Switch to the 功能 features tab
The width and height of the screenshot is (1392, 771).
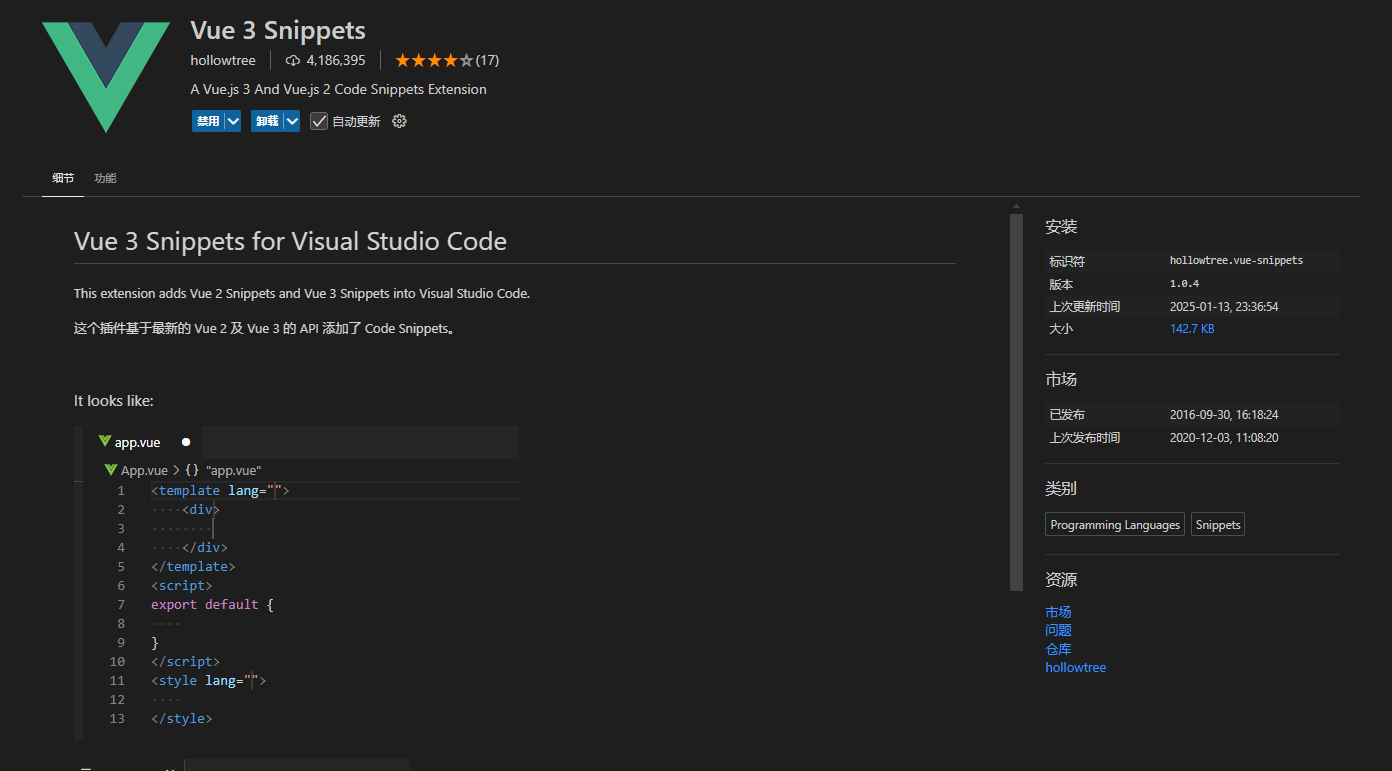tap(105, 178)
